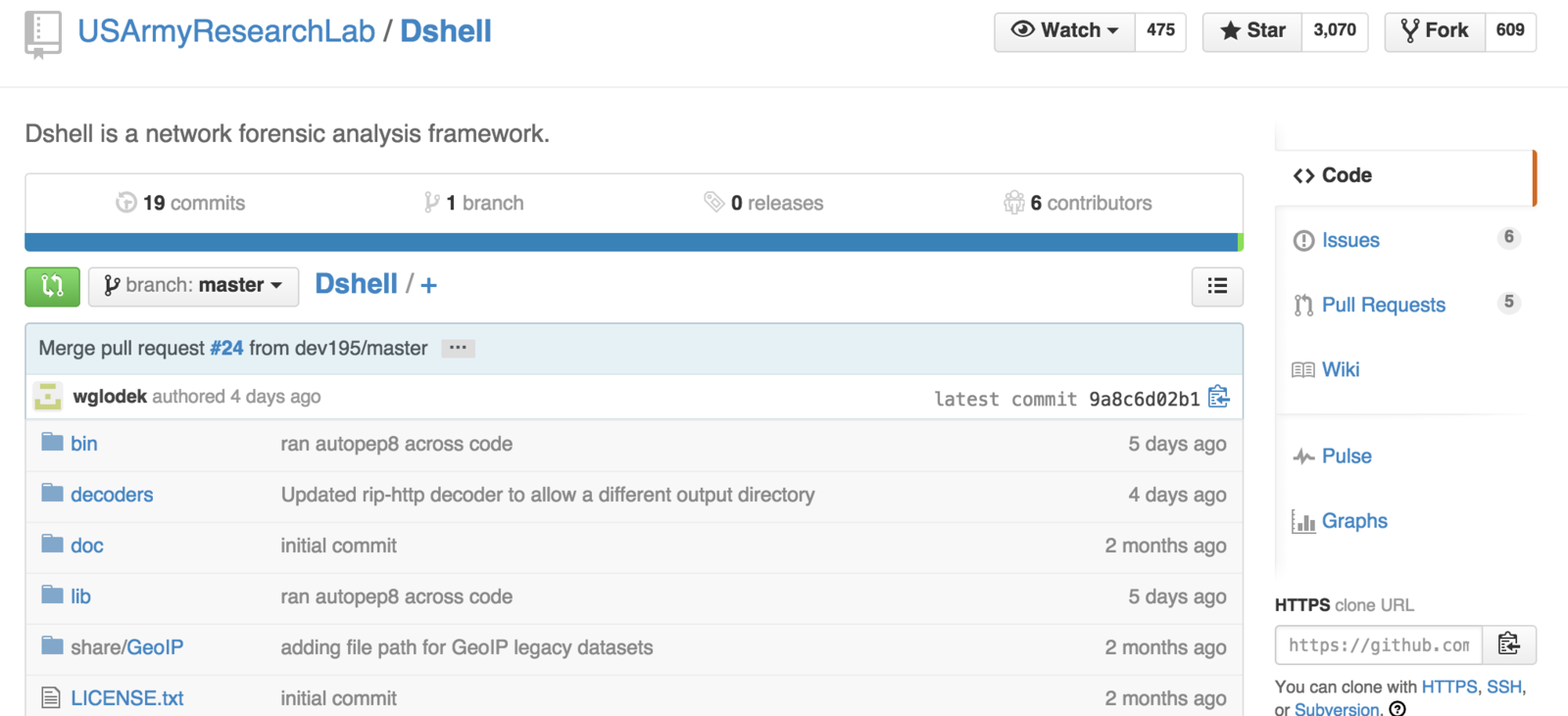Click the Dshell breadcrumb path link
The image size is (1568, 716).
click(x=356, y=284)
